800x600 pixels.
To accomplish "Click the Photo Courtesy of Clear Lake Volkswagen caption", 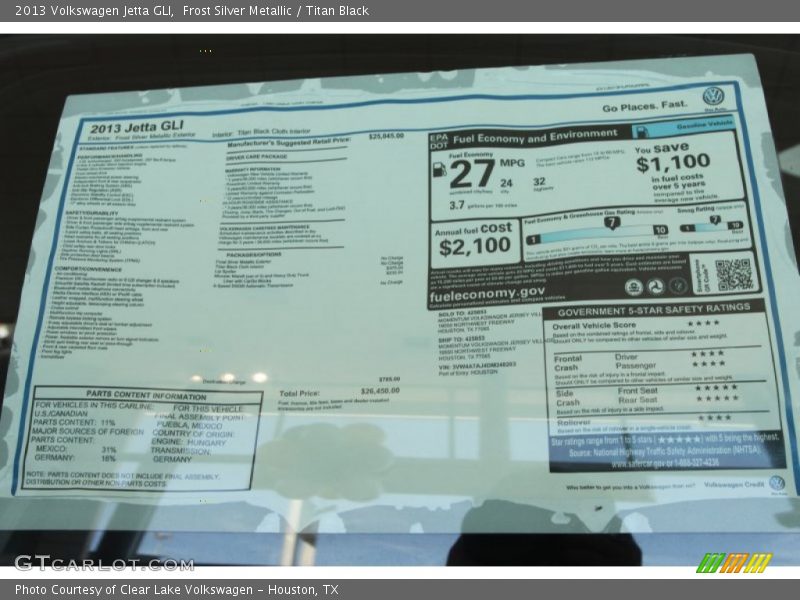I will [x=176, y=590].
